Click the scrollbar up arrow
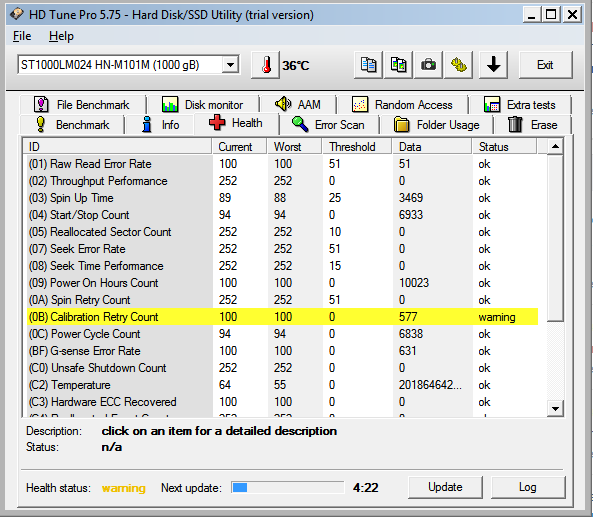Image resolution: width=594 pixels, height=517 pixels. coord(555,146)
